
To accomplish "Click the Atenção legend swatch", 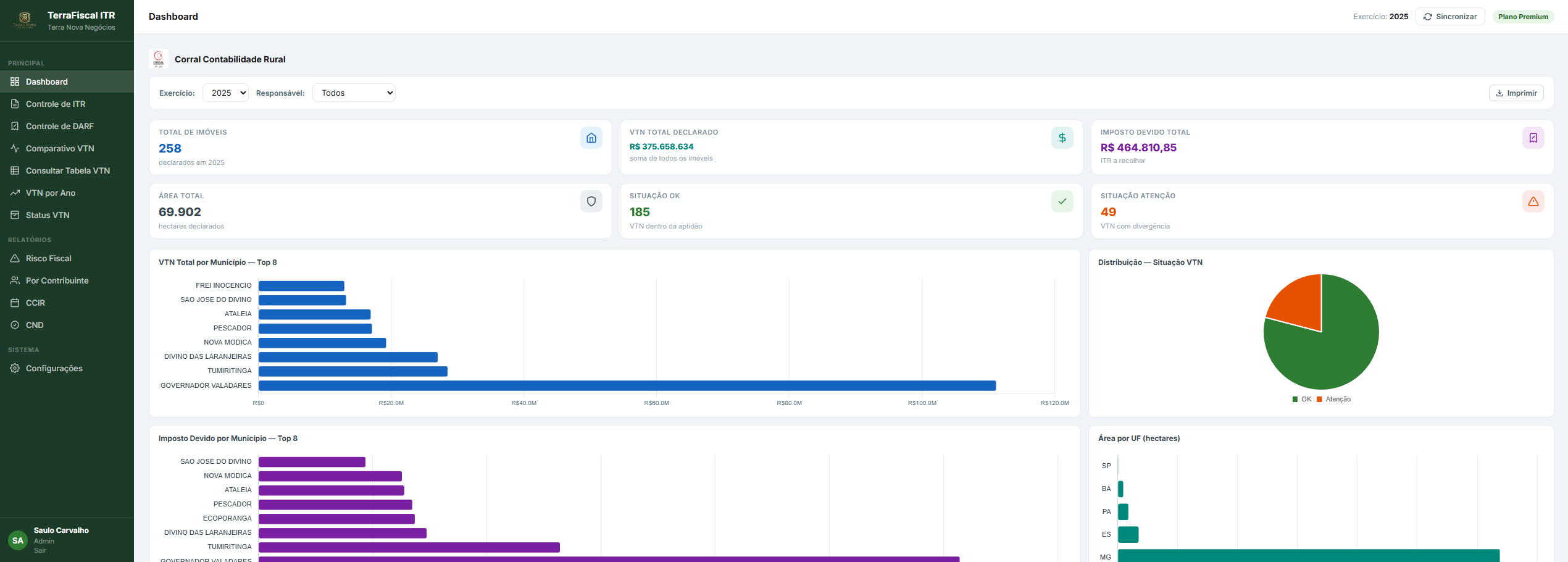I will click(x=1319, y=400).
